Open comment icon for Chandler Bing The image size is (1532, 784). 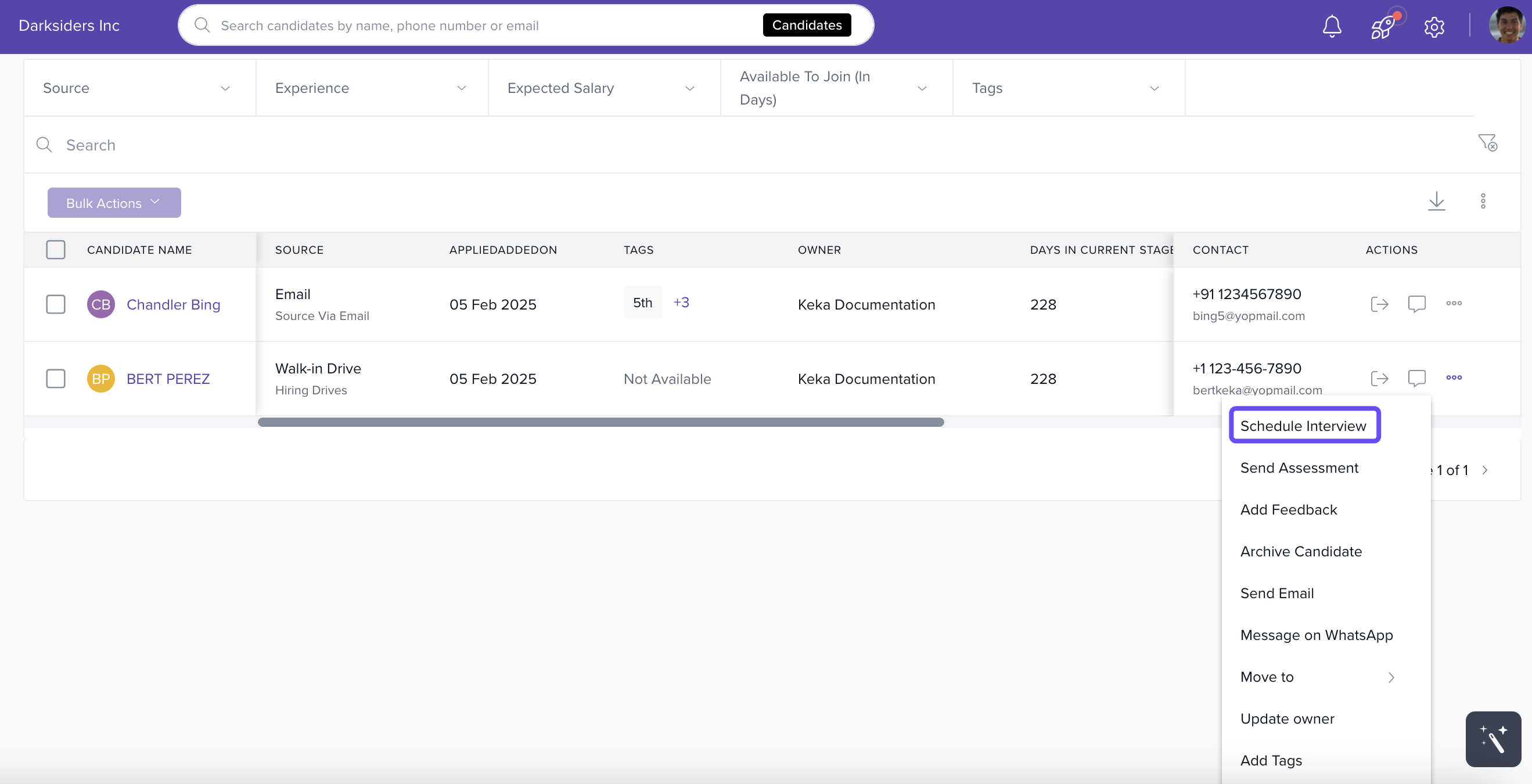[1416, 304]
